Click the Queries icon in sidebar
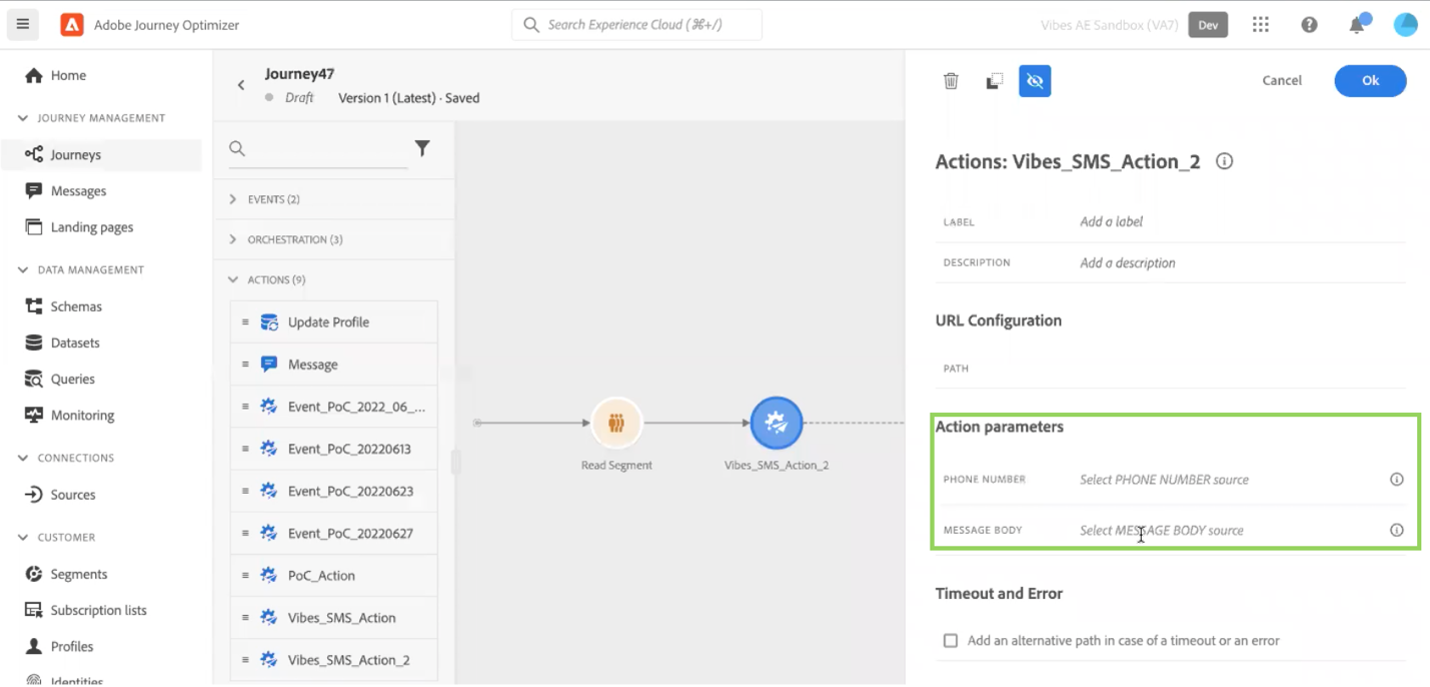This screenshot has width=1430, height=687. (34, 379)
